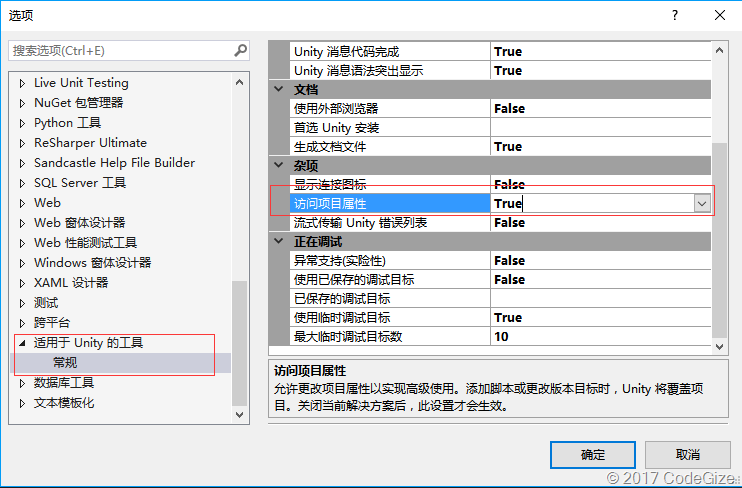Select the 跨平台 tree item

click(x=52, y=323)
